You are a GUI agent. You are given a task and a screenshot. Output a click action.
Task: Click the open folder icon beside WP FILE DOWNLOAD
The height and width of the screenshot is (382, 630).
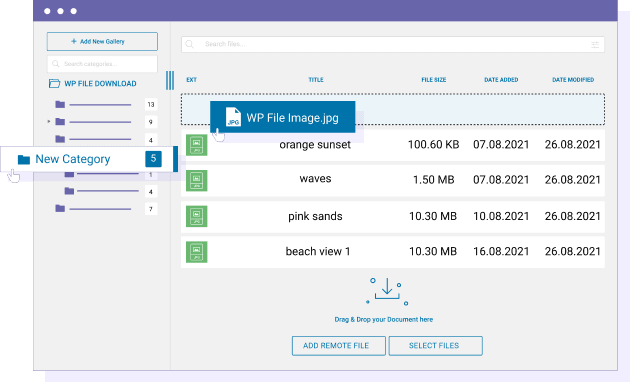(x=54, y=84)
